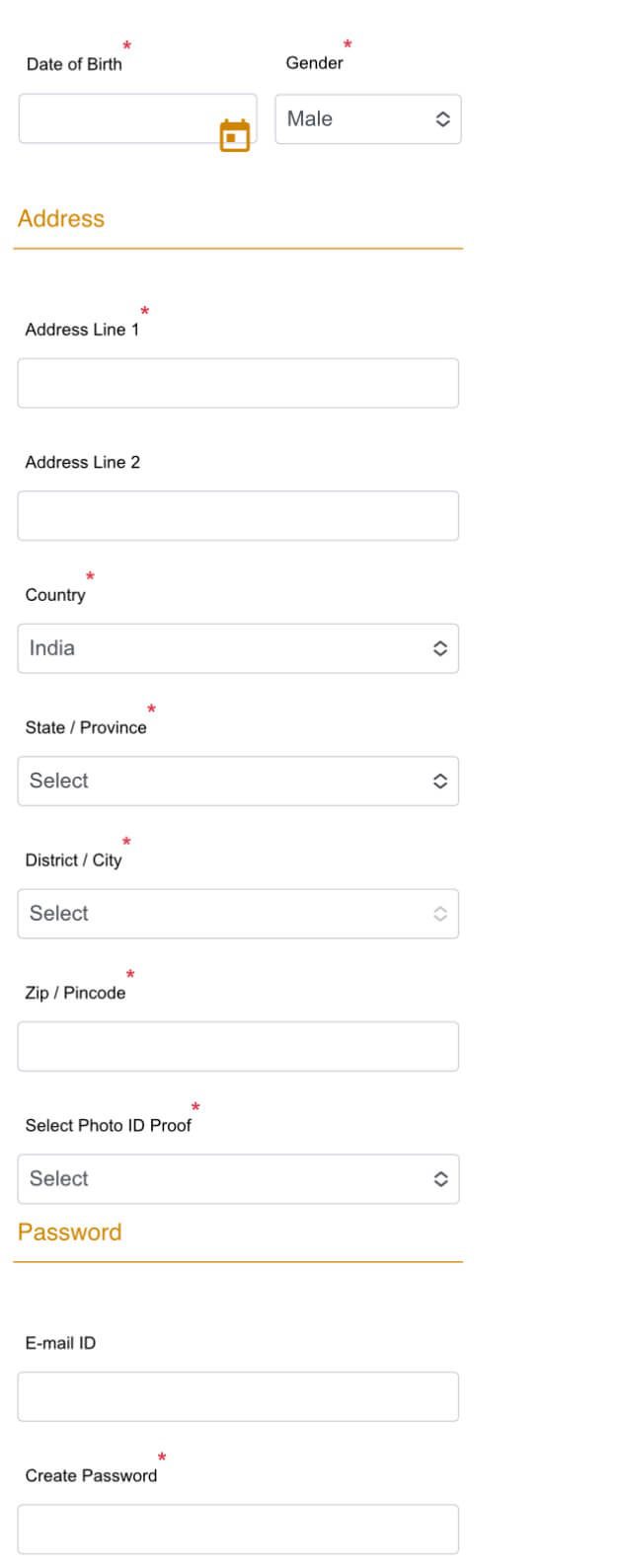Click the Zip / Pincode input field
The width and height of the screenshot is (619, 1568).
[x=238, y=1046]
